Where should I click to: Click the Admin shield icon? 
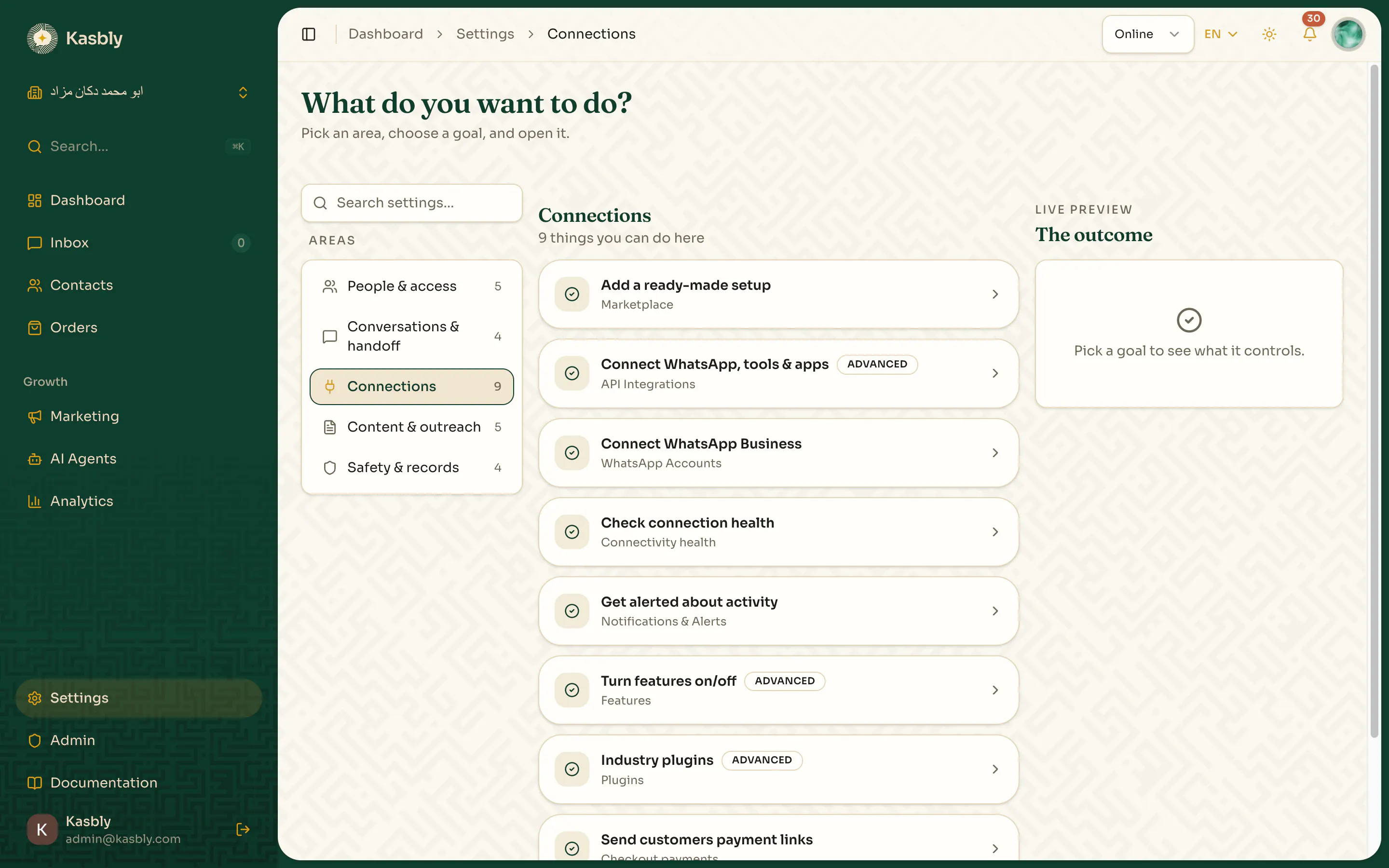click(x=34, y=741)
